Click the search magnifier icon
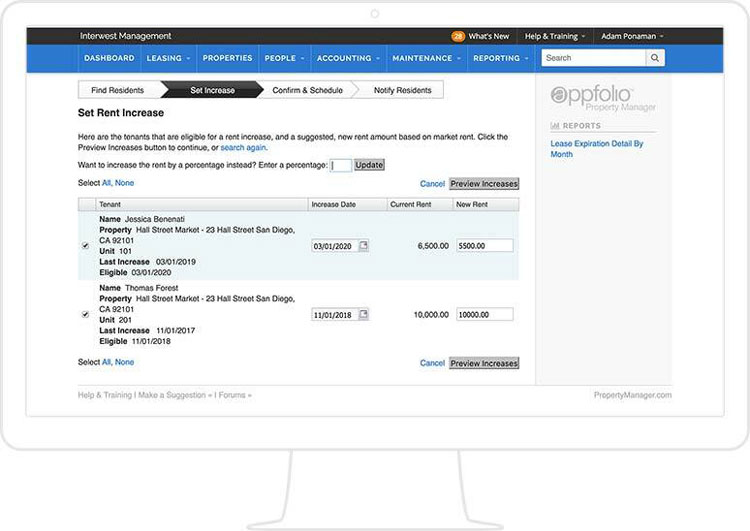 [655, 58]
